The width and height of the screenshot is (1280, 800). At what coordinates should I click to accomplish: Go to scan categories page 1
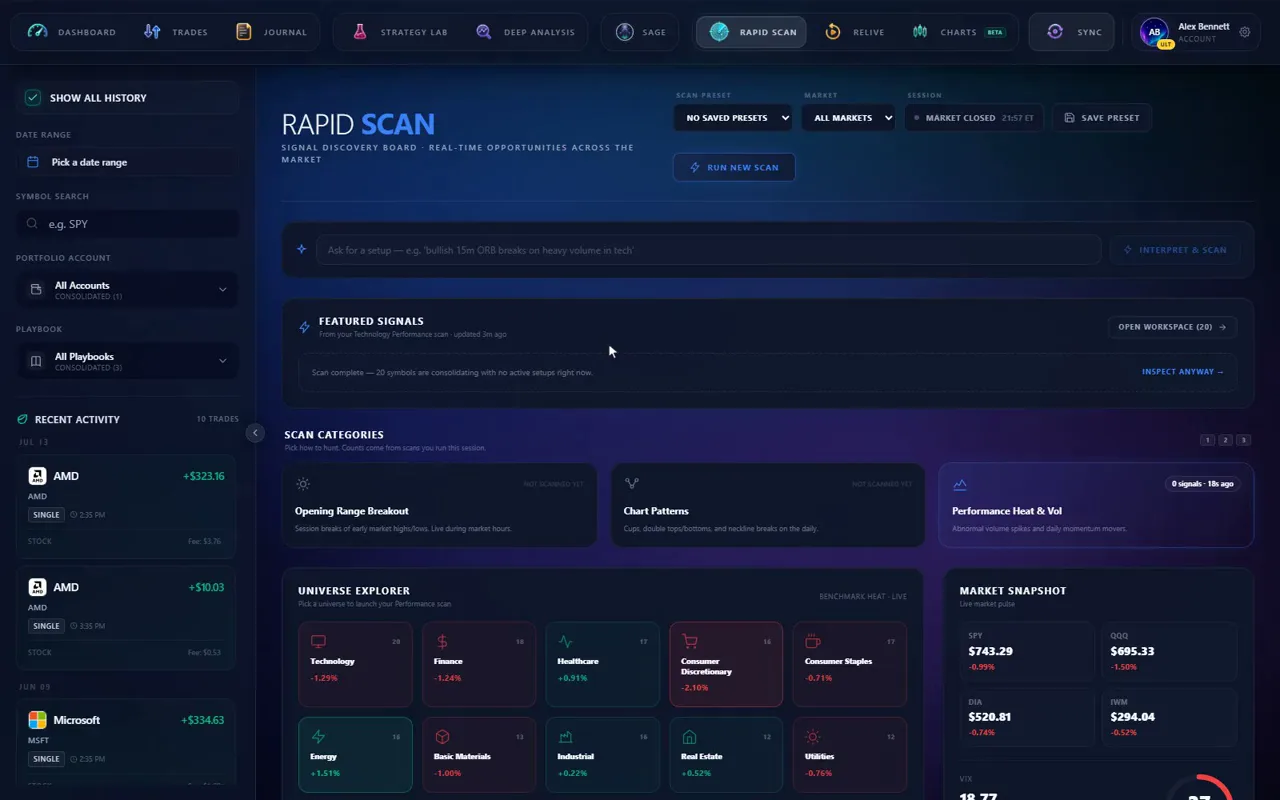[1208, 440]
